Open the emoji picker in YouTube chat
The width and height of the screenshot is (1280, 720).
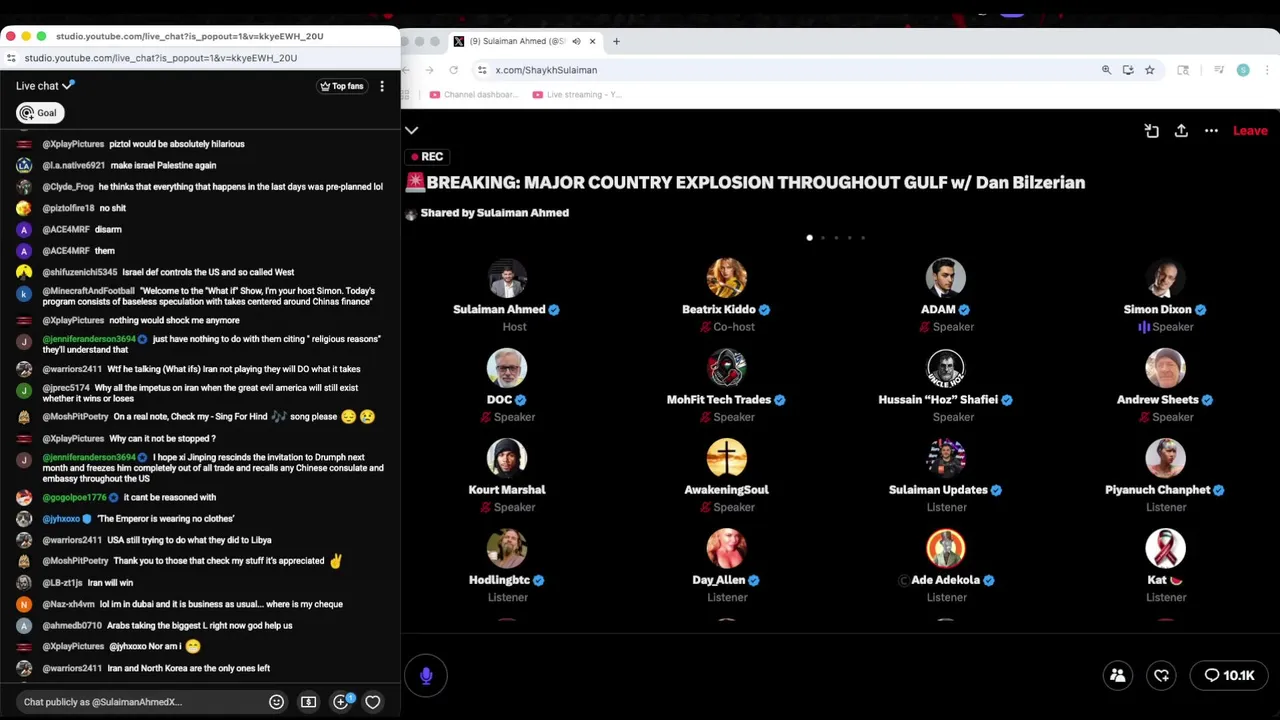(x=277, y=702)
